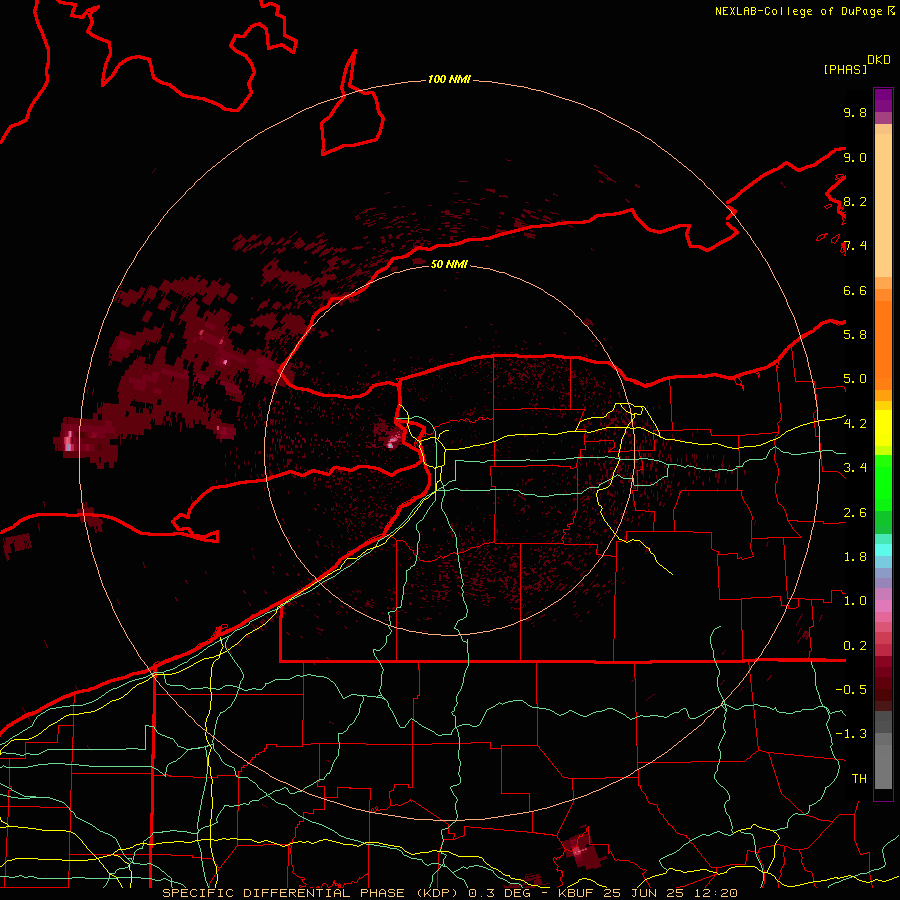900x900 pixels.
Task: Click the NEXLAB-College of DuPage credit text
Action: coord(798,11)
